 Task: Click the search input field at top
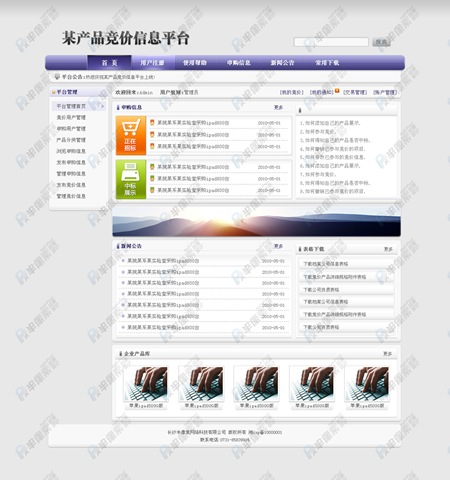click(x=331, y=42)
